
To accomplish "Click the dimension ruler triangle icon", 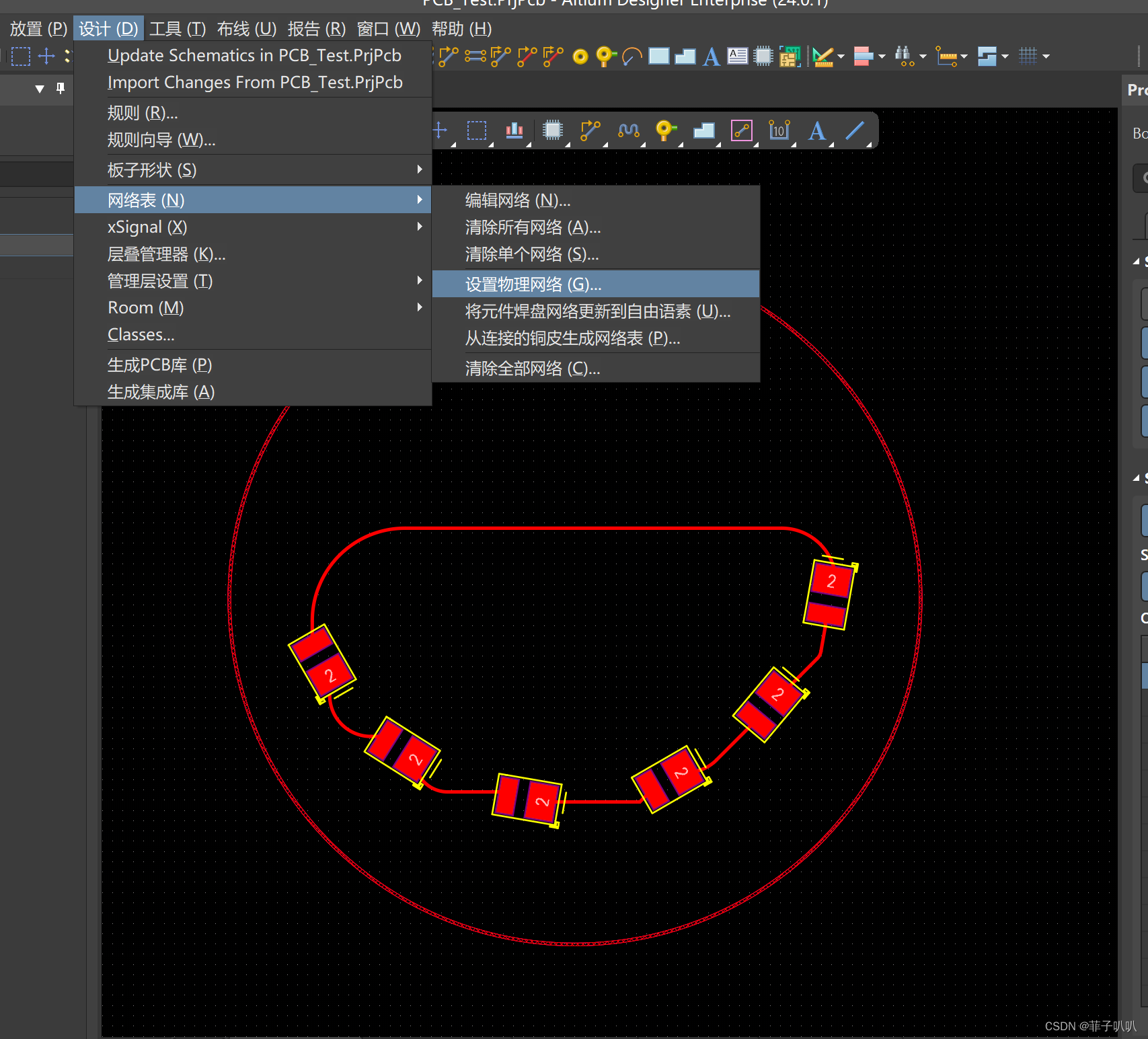I will pos(822,56).
